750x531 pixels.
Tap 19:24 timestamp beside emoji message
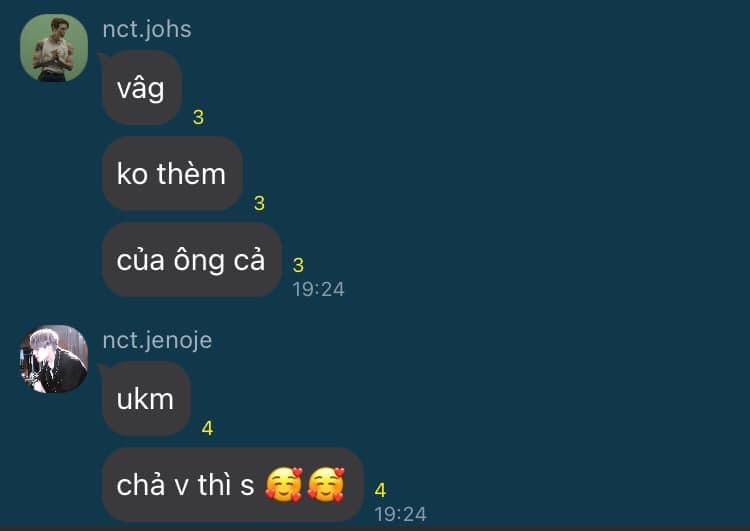[400, 514]
